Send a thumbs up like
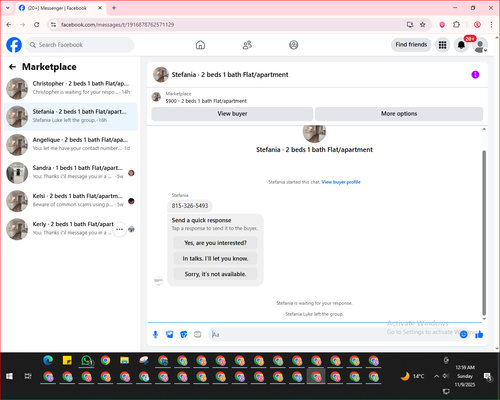Viewport: 500px width, 400px height. point(479,334)
